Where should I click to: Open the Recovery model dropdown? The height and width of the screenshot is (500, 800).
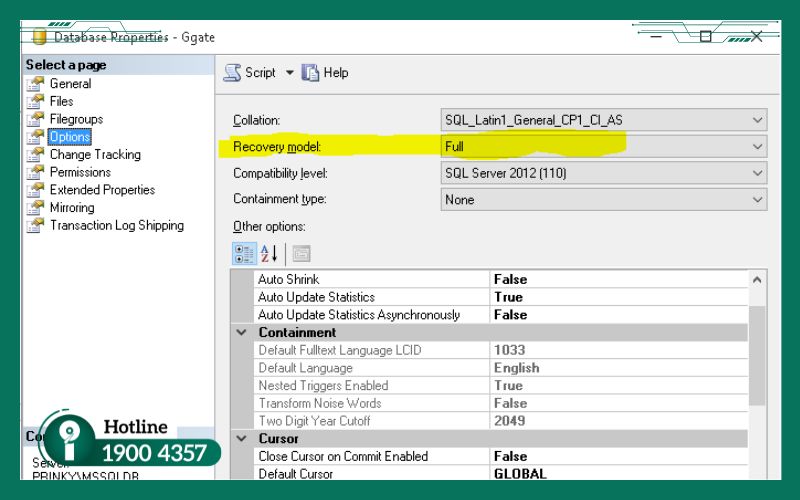(x=757, y=147)
